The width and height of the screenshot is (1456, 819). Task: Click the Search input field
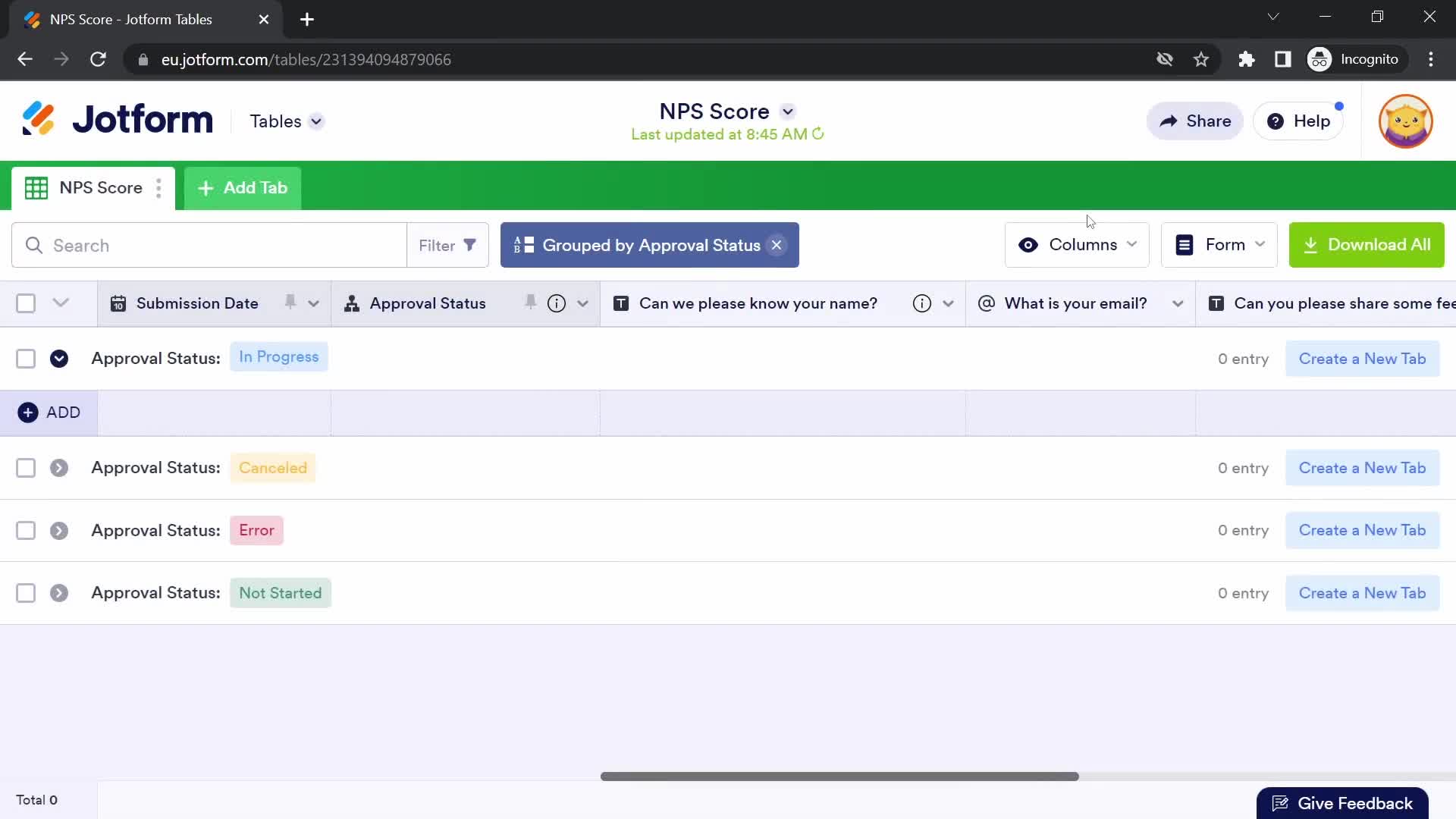point(209,245)
